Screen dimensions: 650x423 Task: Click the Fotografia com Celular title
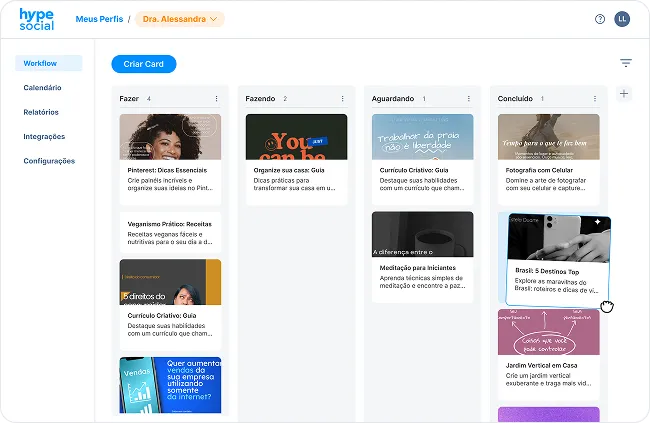539,170
